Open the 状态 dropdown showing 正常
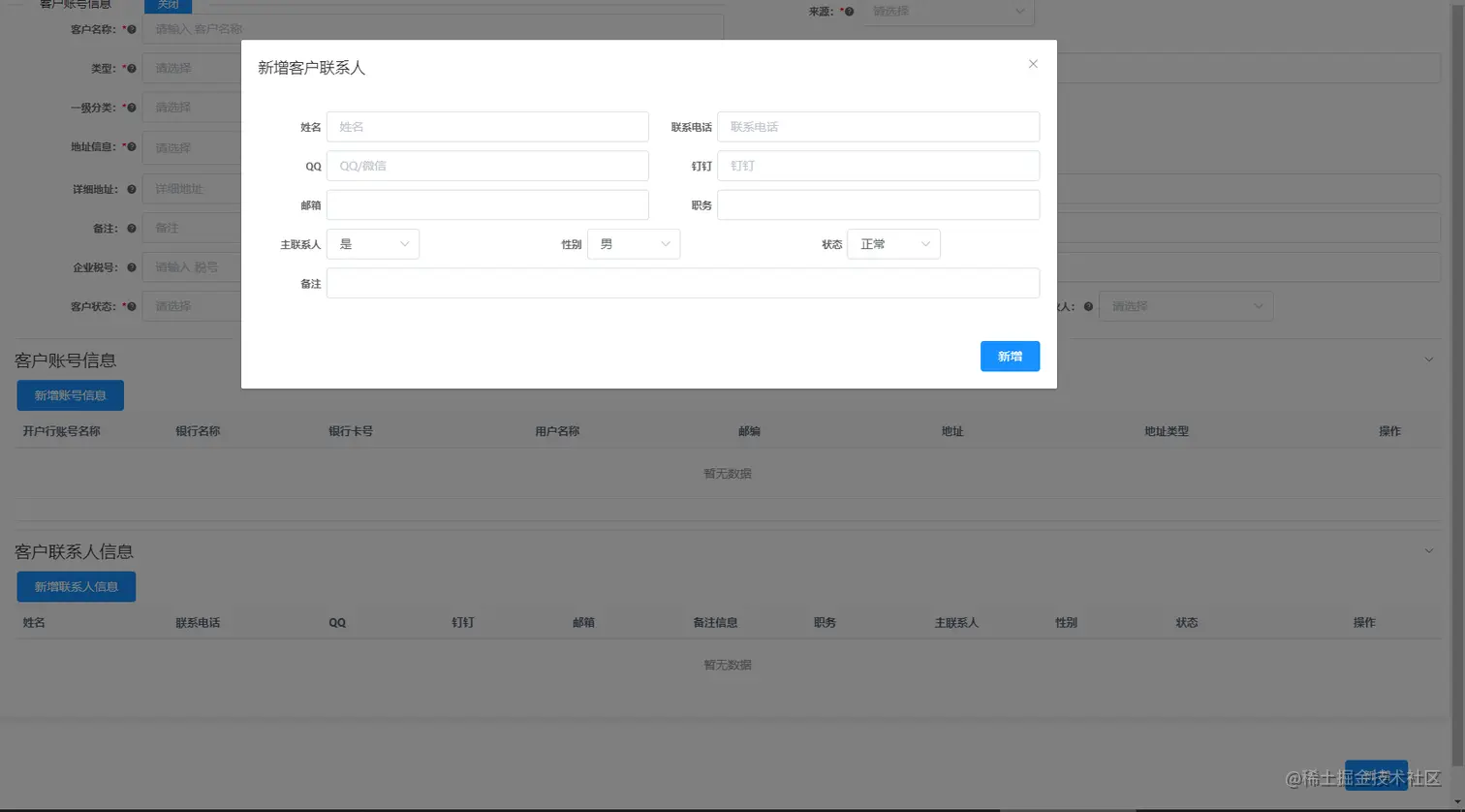Viewport: 1465px width, 812px height. (892, 243)
